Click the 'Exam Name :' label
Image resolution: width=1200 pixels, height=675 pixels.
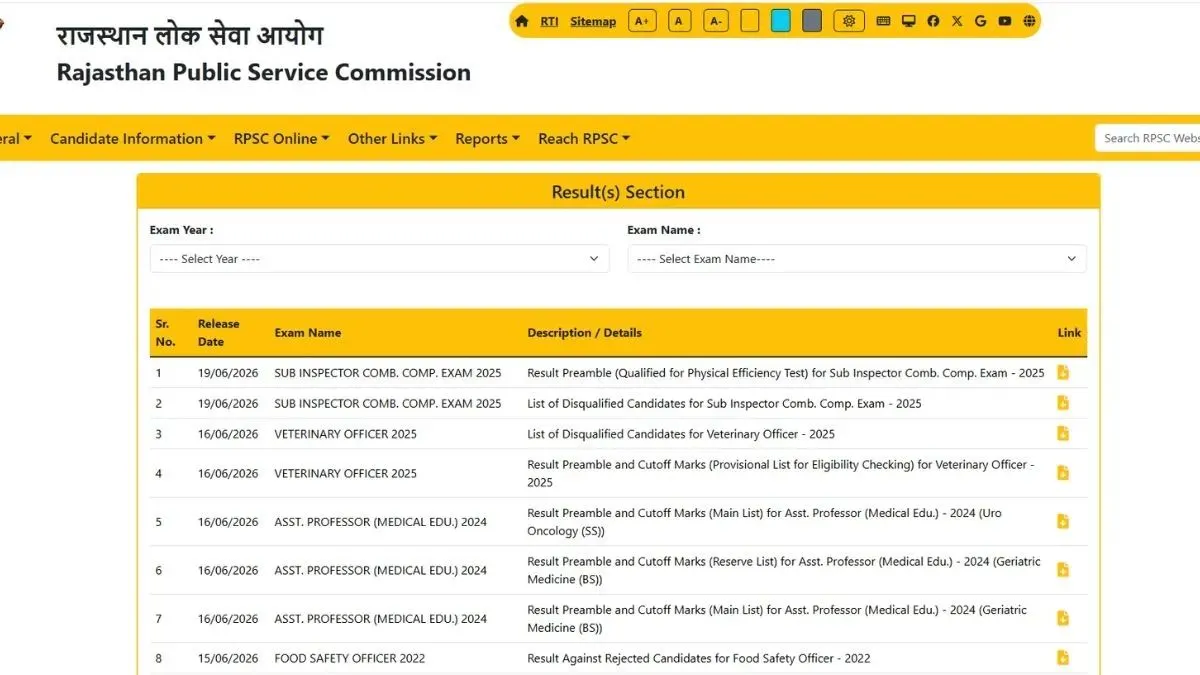pos(663,230)
